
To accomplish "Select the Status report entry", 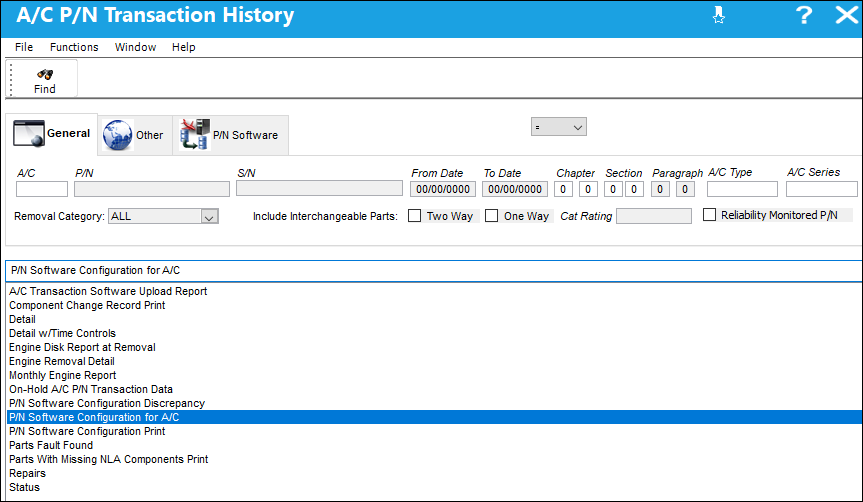I will point(24,488).
